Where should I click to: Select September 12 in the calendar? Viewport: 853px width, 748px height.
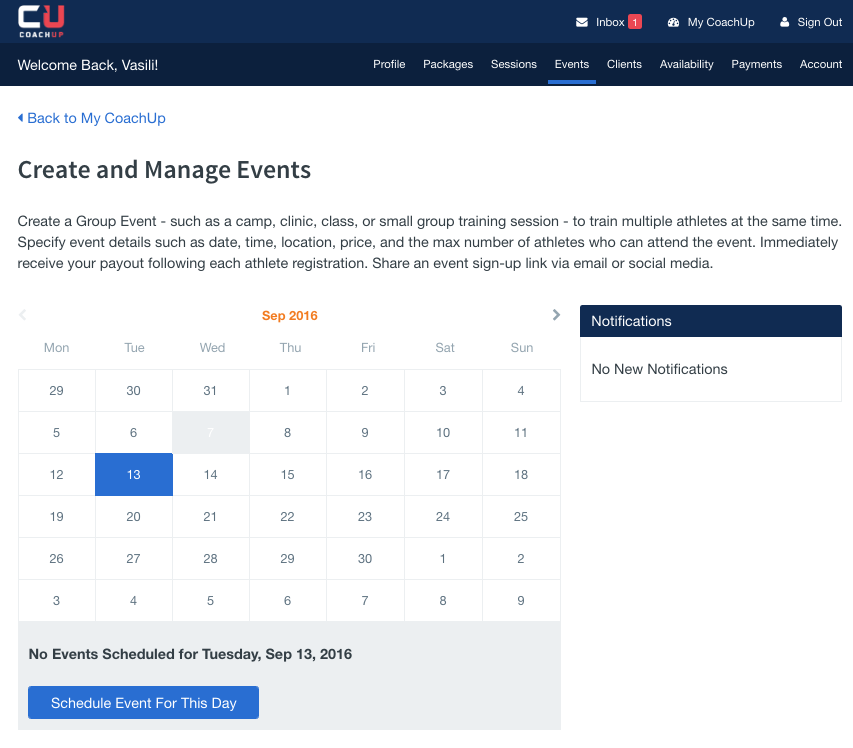pos(57,474)
